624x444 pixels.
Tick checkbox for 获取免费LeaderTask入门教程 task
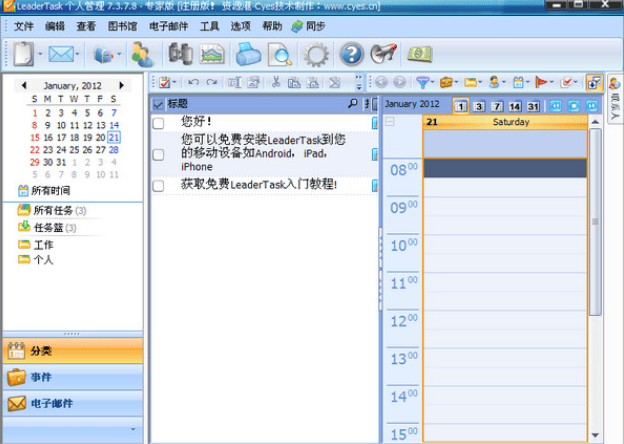pyautogui.click(x=158, y=185)
